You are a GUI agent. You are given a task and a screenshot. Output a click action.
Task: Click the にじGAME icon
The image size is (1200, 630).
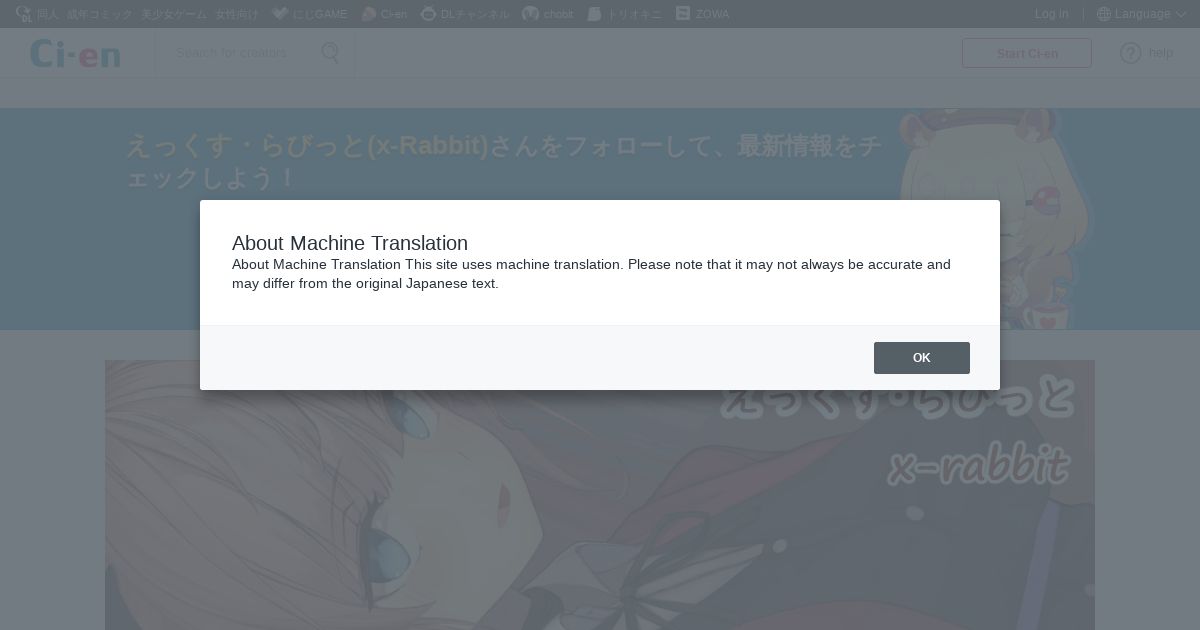(x=280, y=14)
